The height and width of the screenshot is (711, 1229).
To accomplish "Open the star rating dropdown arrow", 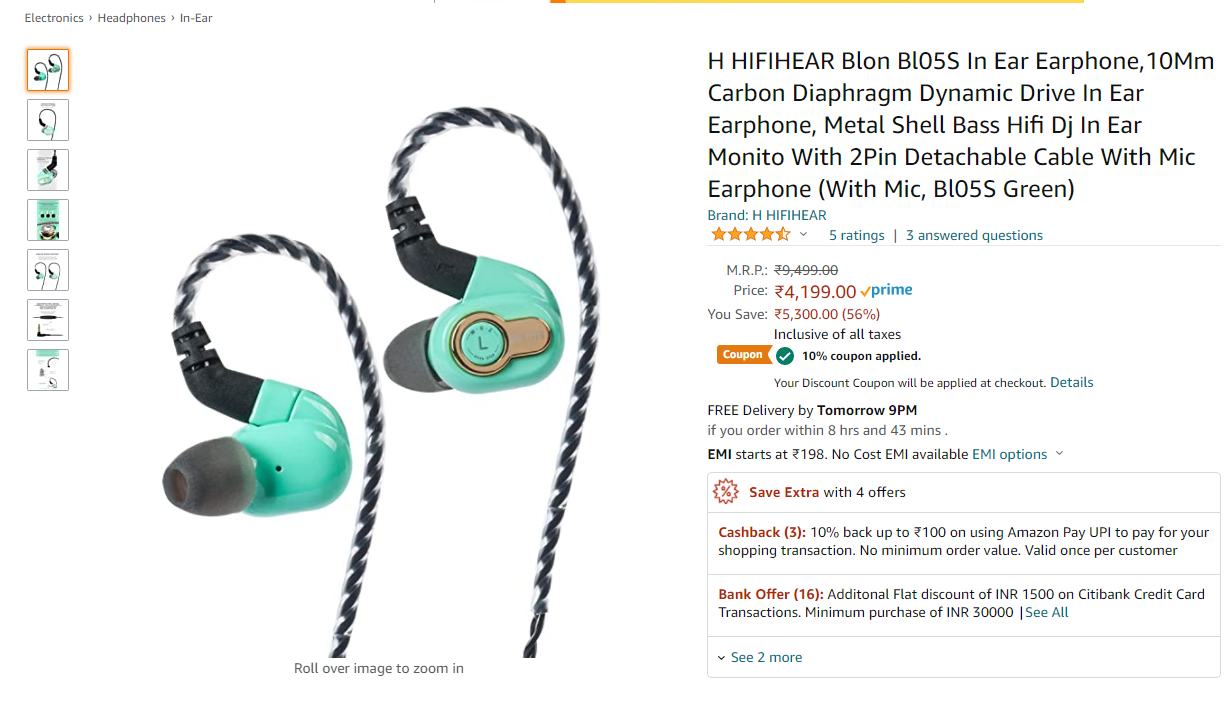I will pos(803,235).
